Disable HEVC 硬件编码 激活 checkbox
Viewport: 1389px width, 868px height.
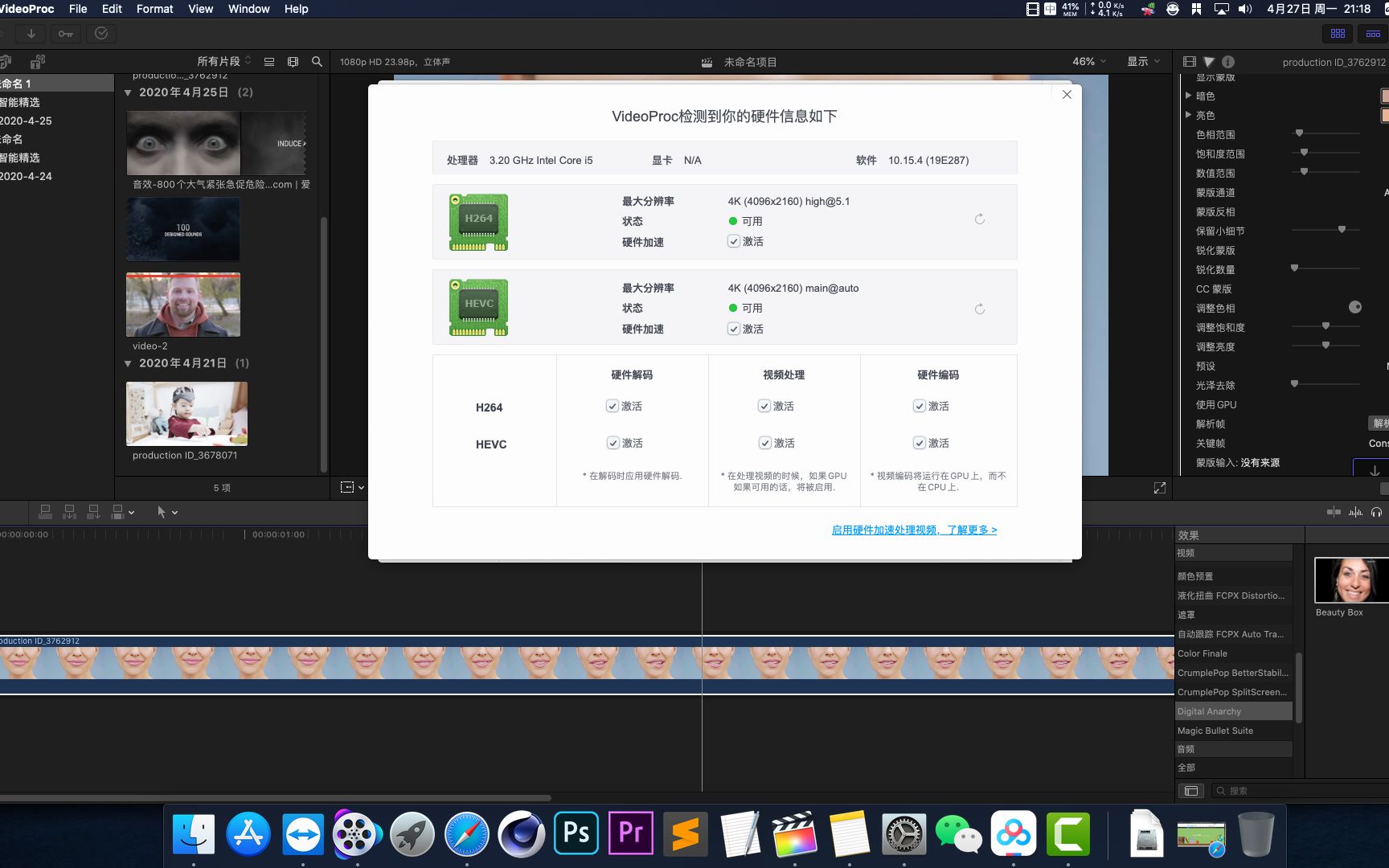click(919, 443)
